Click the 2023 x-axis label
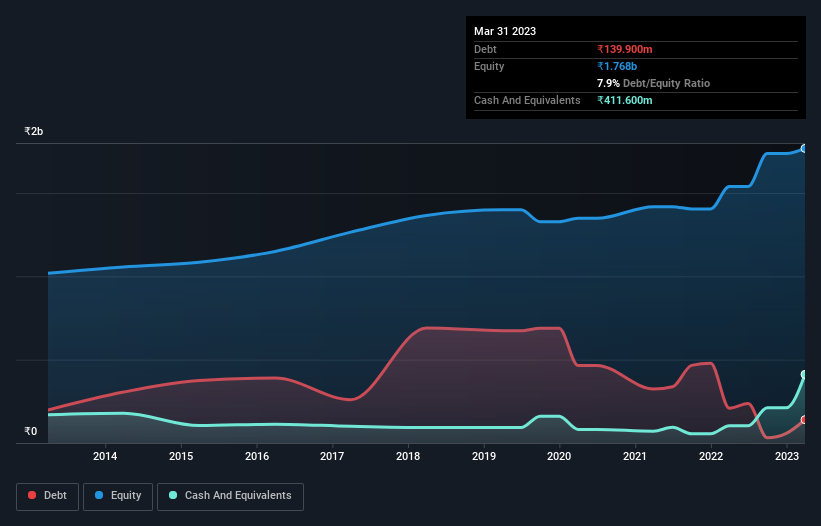 [x=786, y=456]
